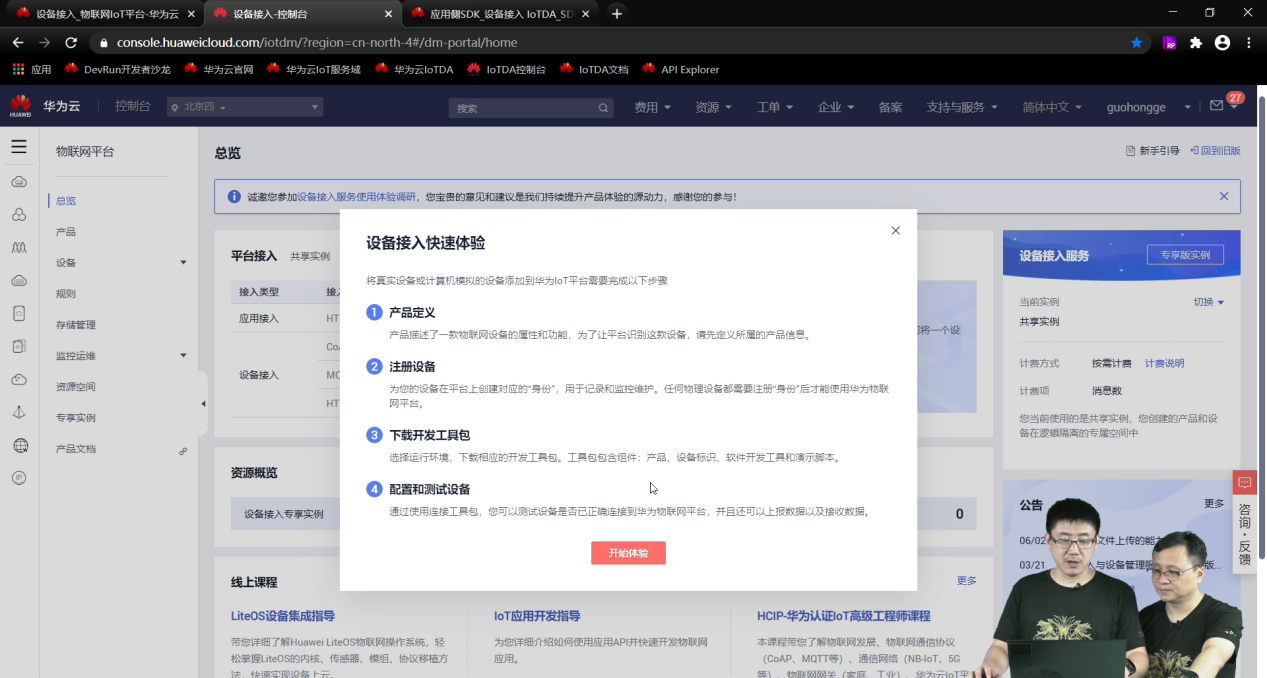Open the hamburger menu in left rail

coord(19,146)
